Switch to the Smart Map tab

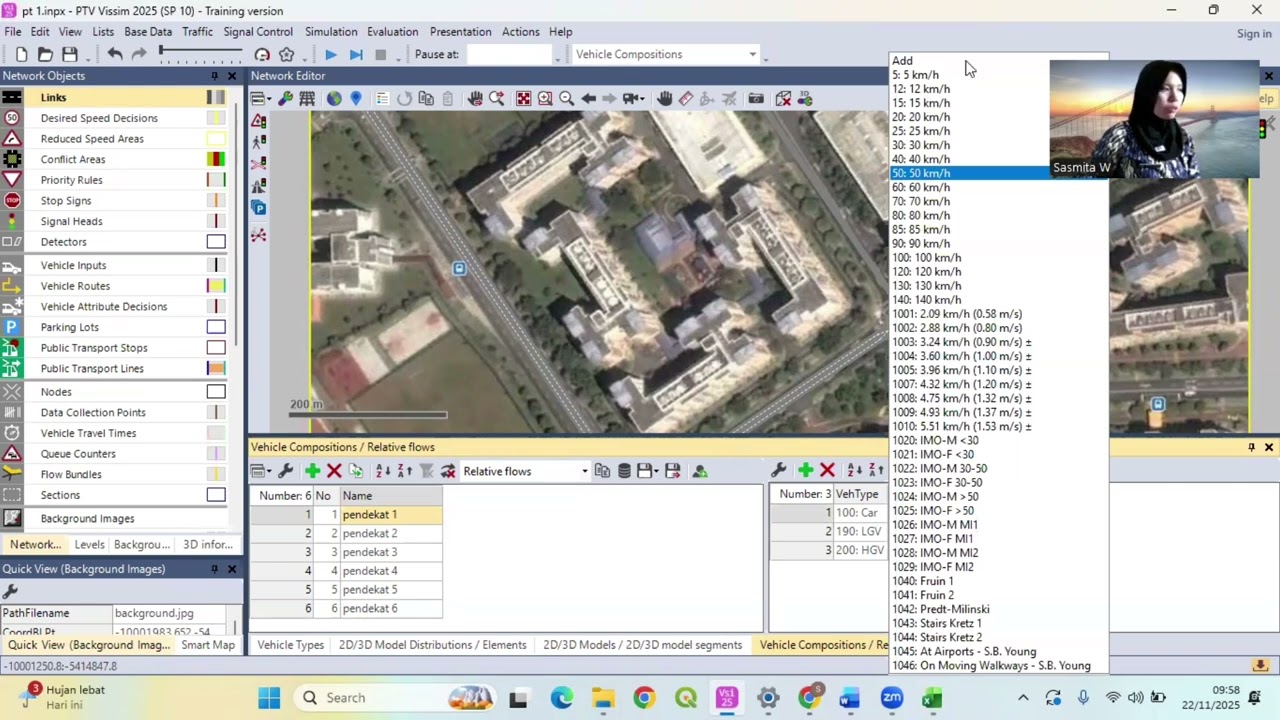click(208, 645)
